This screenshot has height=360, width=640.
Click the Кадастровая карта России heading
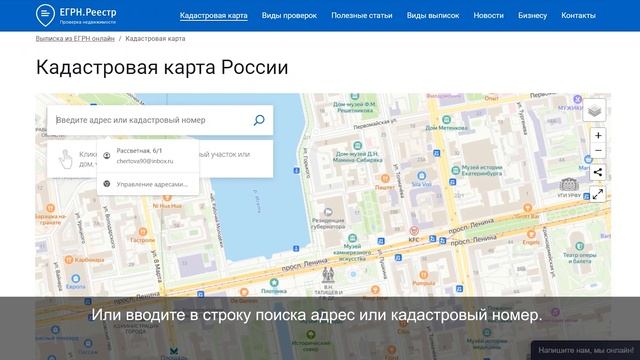coord(162,67)
